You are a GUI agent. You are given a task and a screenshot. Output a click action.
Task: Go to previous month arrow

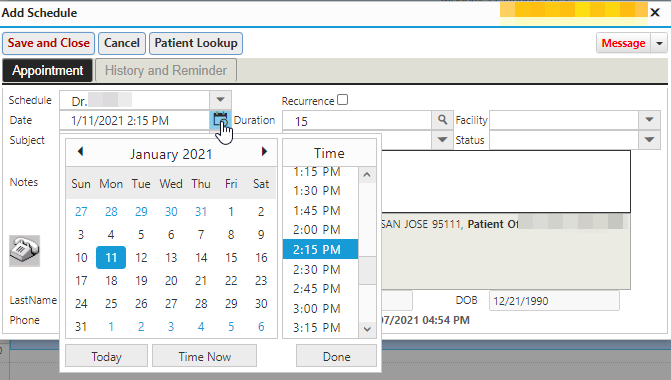[80, 151]
